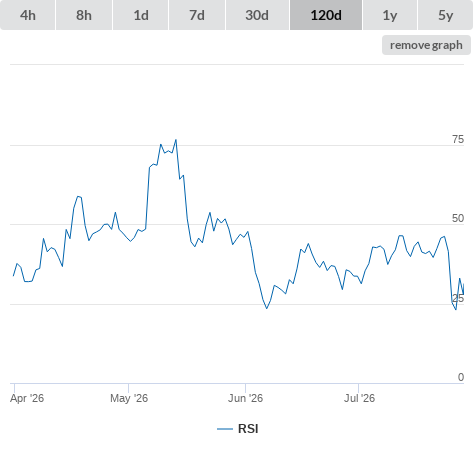This screenshot has height=455, width=474.
Task: Click the RSI low point in early June
Action: (267, 308)
